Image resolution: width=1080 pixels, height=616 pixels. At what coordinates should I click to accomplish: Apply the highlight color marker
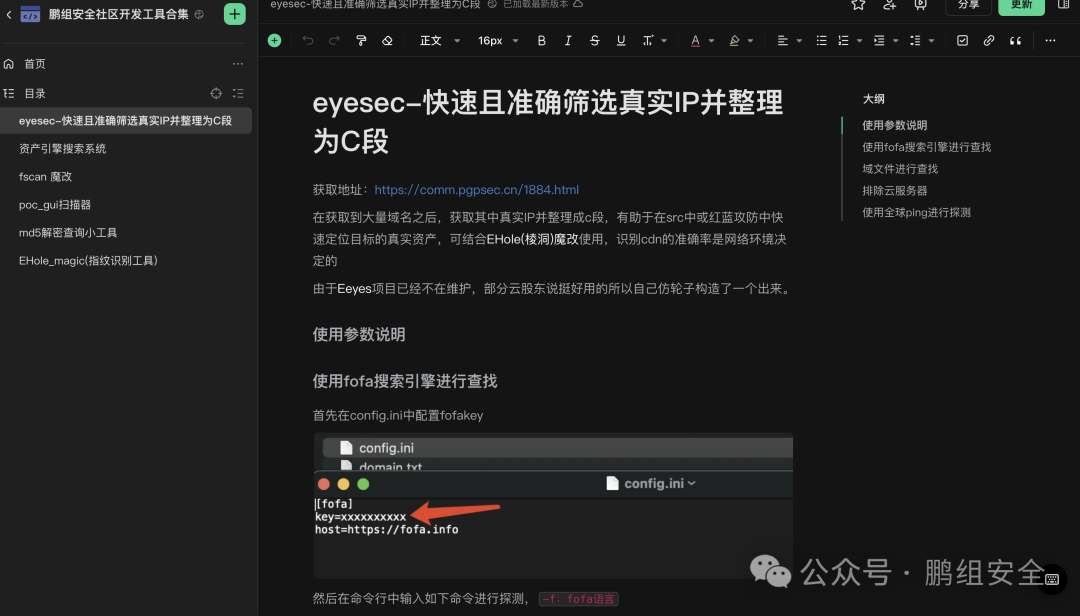(x=734, y=41)
